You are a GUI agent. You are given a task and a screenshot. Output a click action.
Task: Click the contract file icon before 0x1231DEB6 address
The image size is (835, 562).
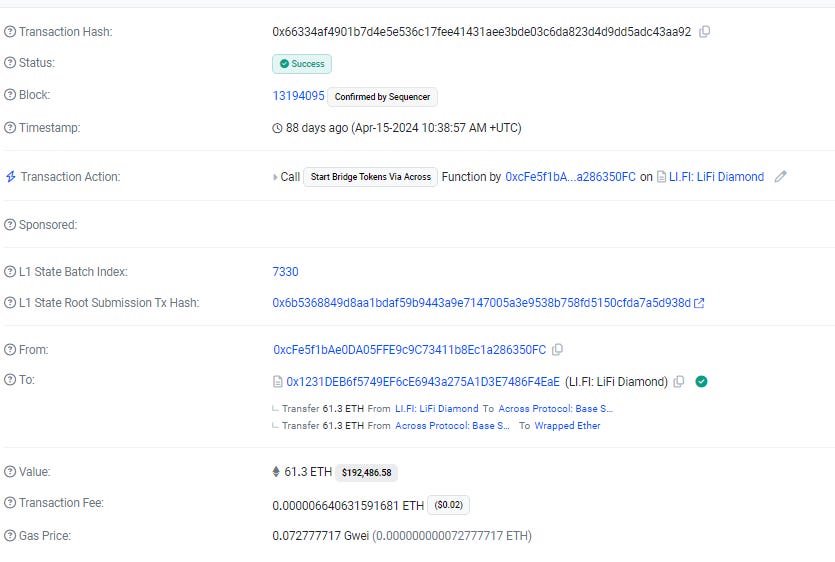pos(277,381)
